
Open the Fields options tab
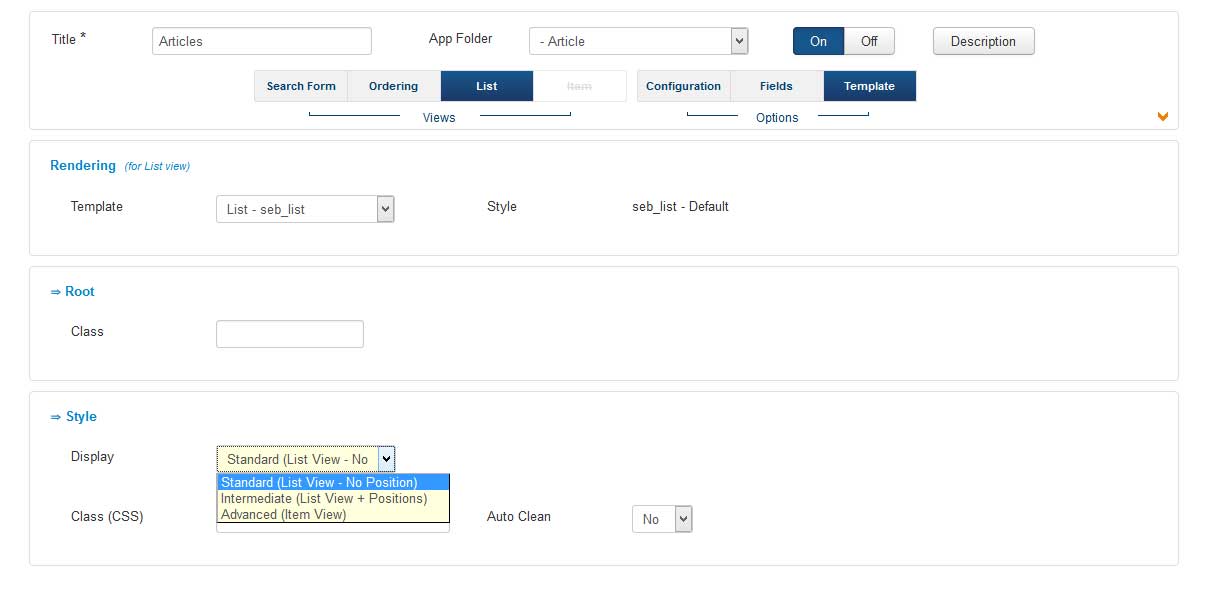point(777,86)
